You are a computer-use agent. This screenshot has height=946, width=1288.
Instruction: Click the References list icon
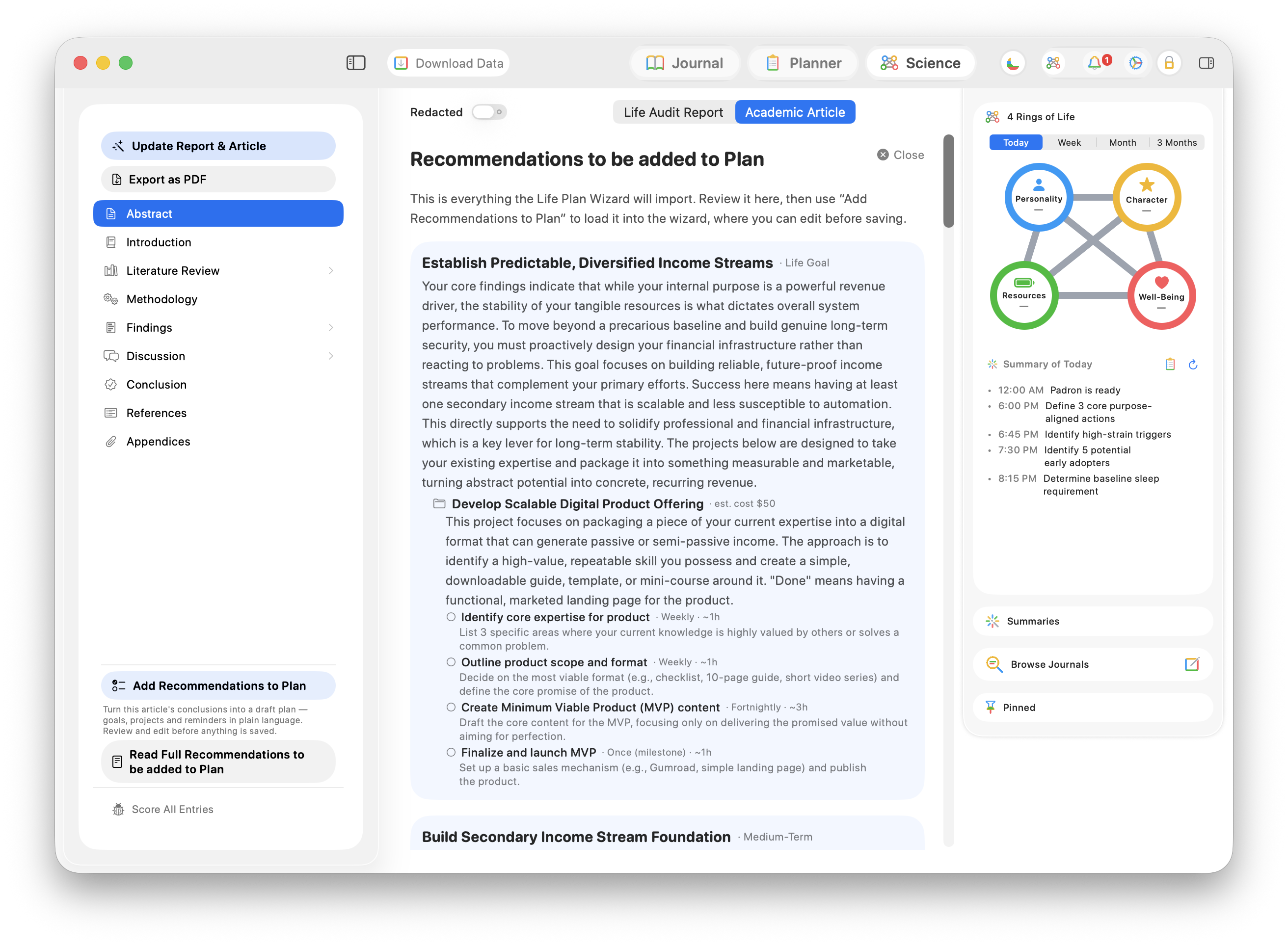coord(110,413)
